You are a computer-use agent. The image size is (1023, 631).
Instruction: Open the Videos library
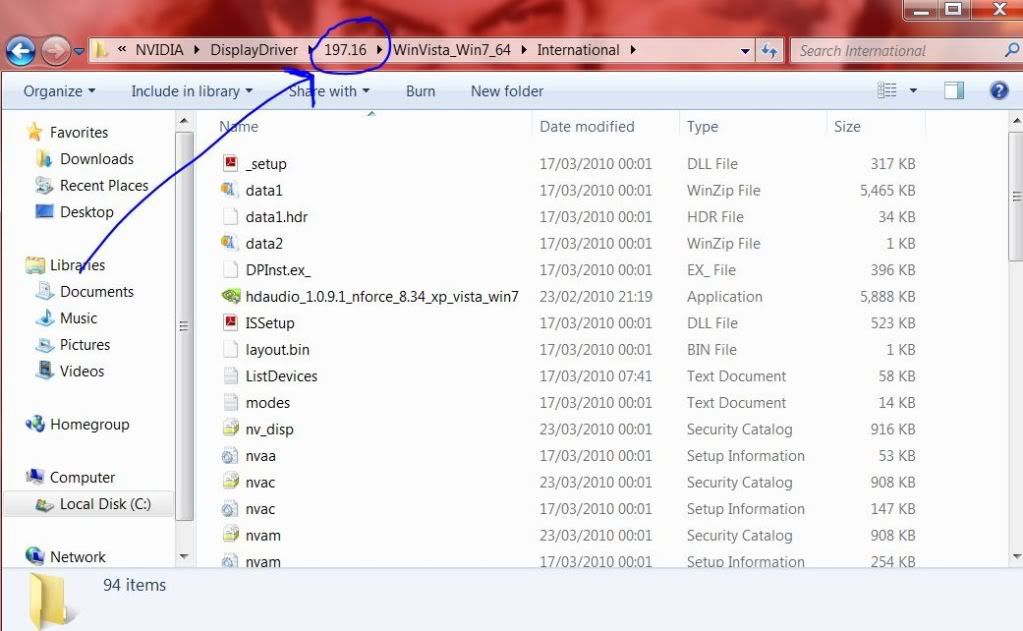[x=82, y=371]
